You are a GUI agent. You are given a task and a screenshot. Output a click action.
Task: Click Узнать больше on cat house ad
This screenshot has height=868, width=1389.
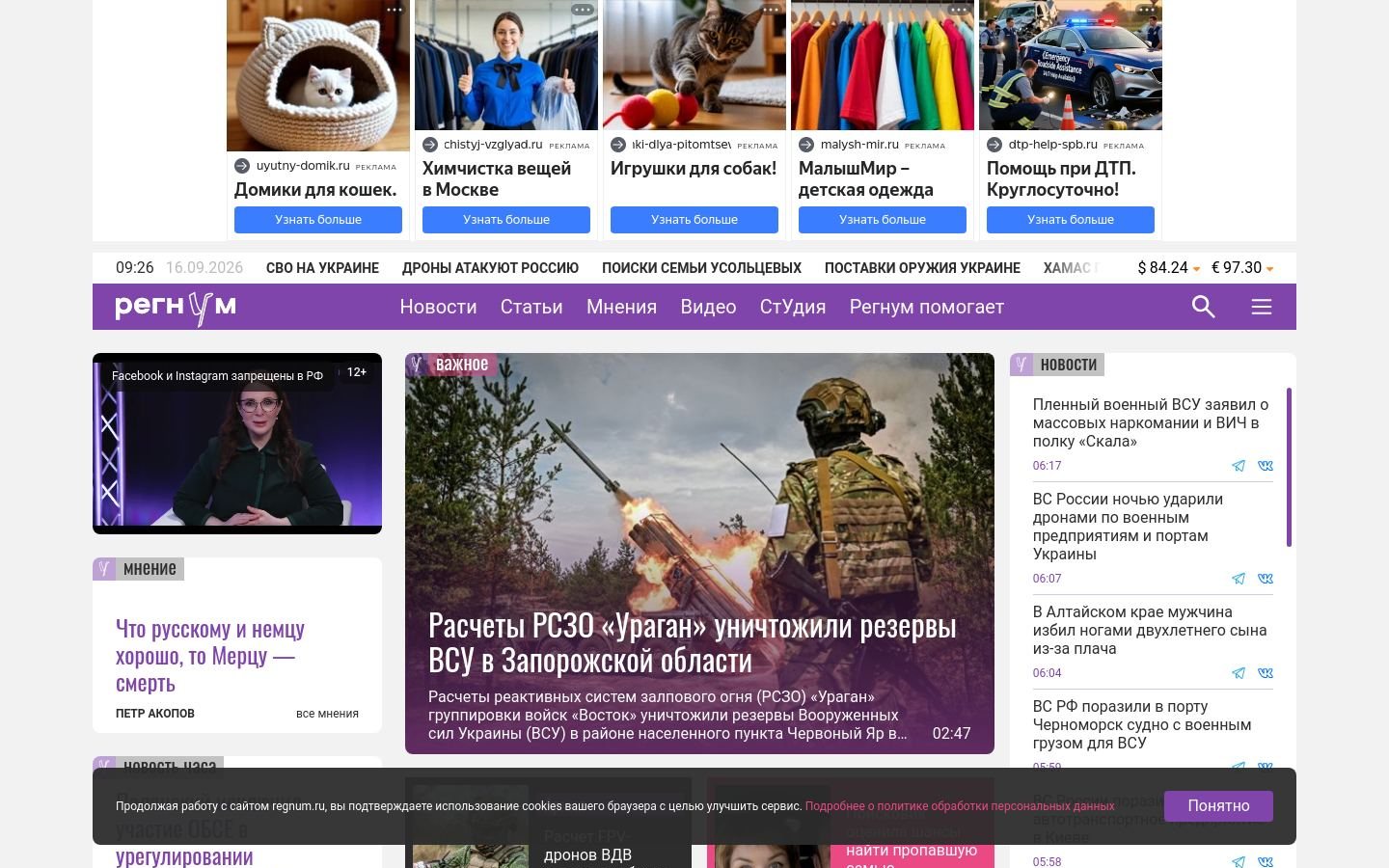(x=318, y=220)
